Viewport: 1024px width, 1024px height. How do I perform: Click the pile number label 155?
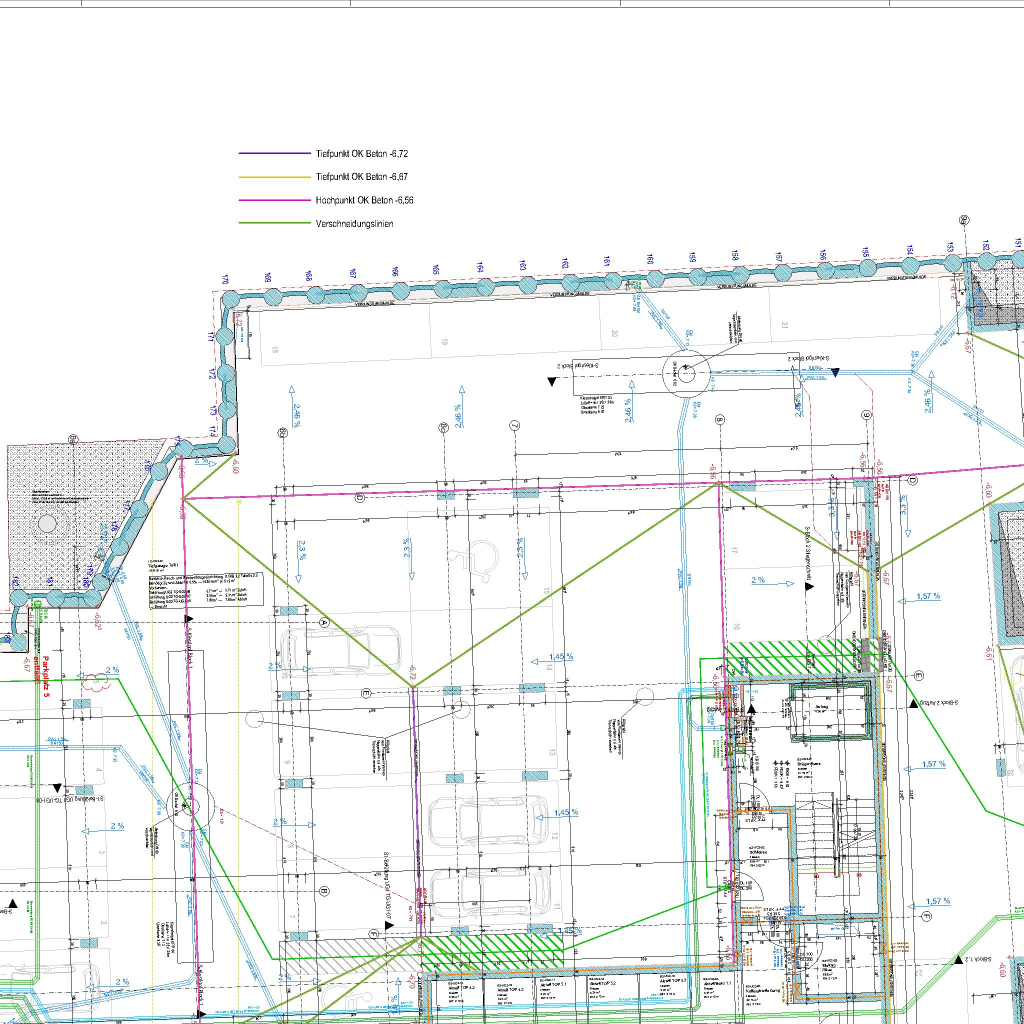[x=865, y=253]
